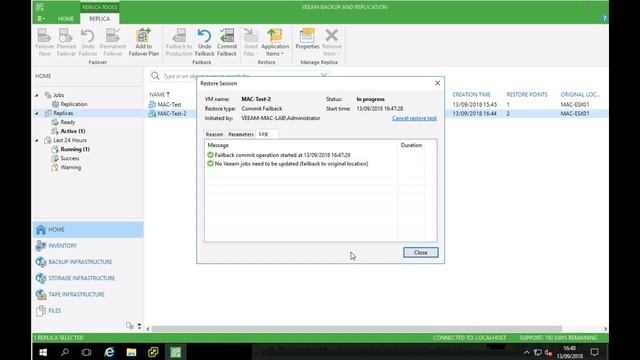Image resolution: width=640 pixels, height=360 pixels.
Task: Click the horizontal scrollbar under the list
Action: (357, 329)
